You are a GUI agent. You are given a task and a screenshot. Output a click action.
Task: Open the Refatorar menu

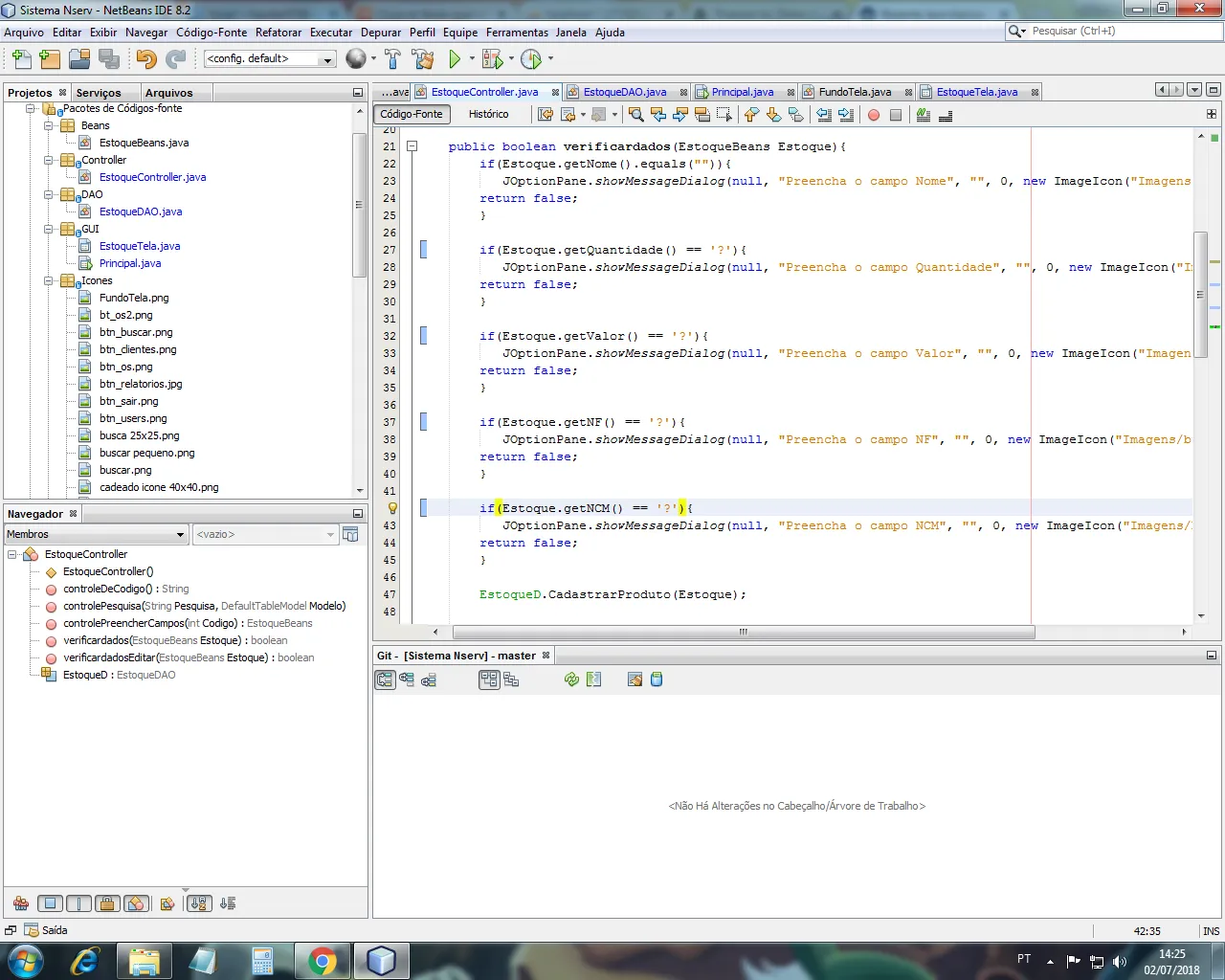coord(278,33)
